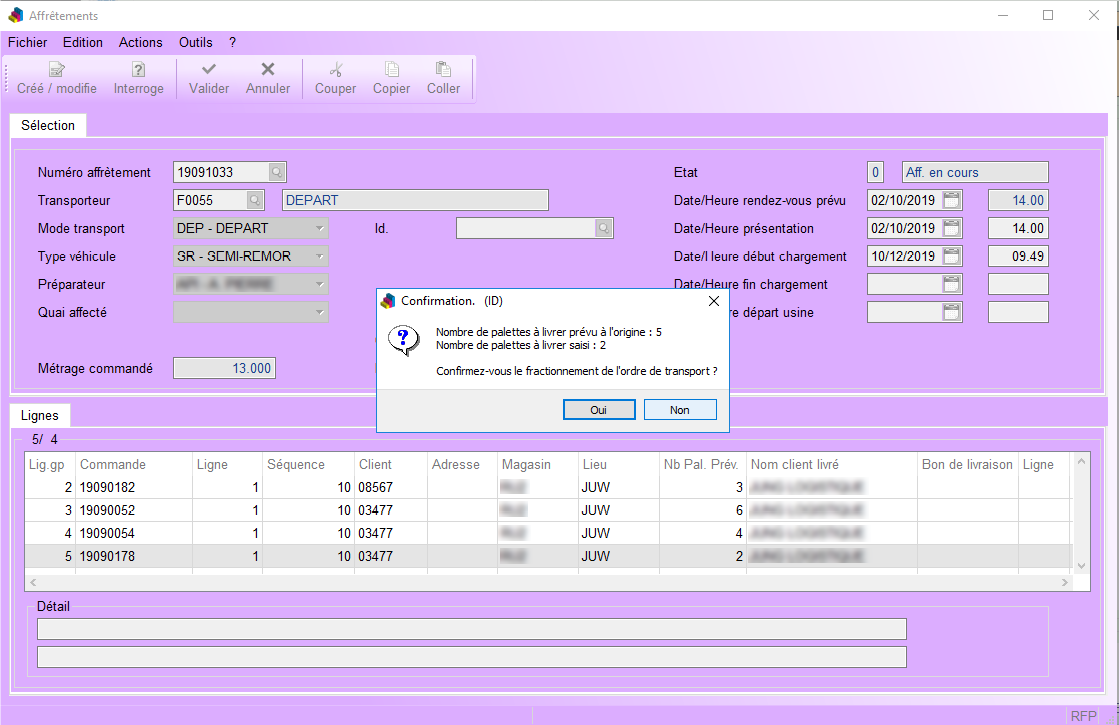Viewport: 1120px width, 725px height.
Task: Decline fractionnement by clicking Non
Action: pyautogui.click(x=680, y=410)
